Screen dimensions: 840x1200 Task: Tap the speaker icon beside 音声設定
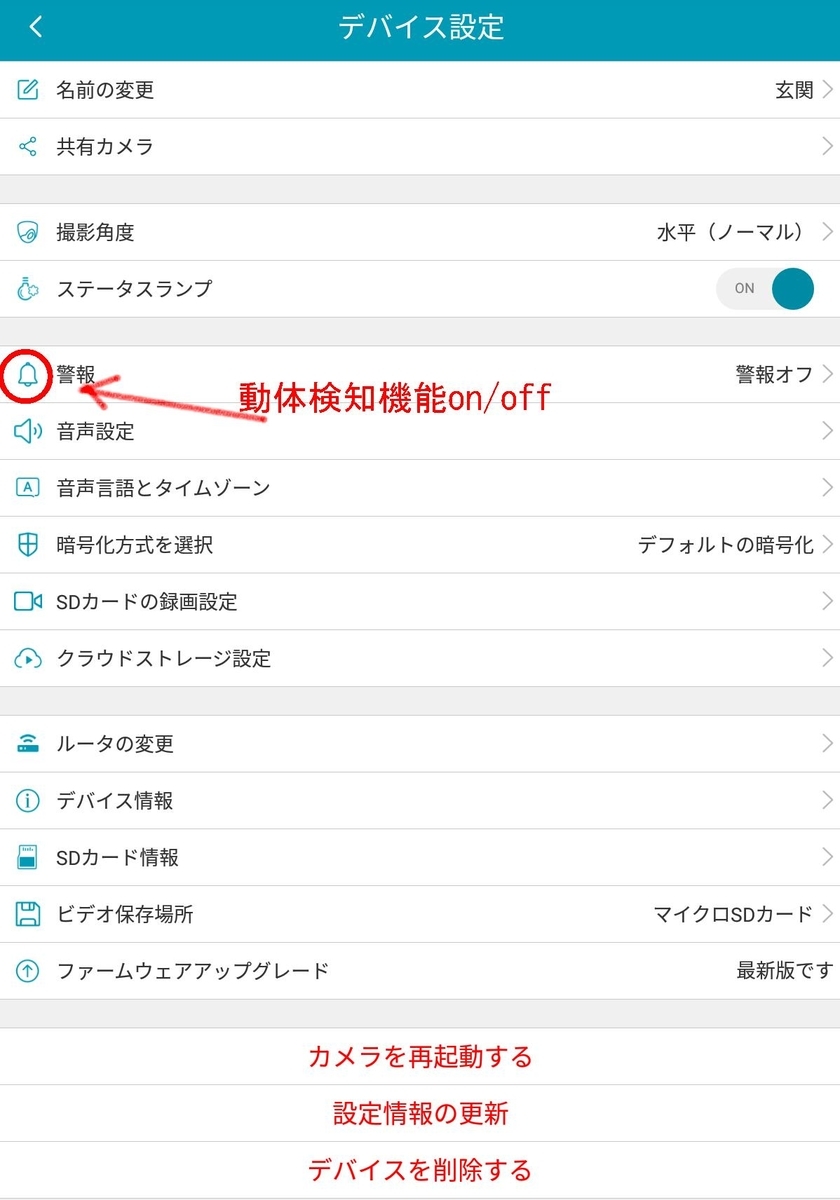(x=28, y=431)
